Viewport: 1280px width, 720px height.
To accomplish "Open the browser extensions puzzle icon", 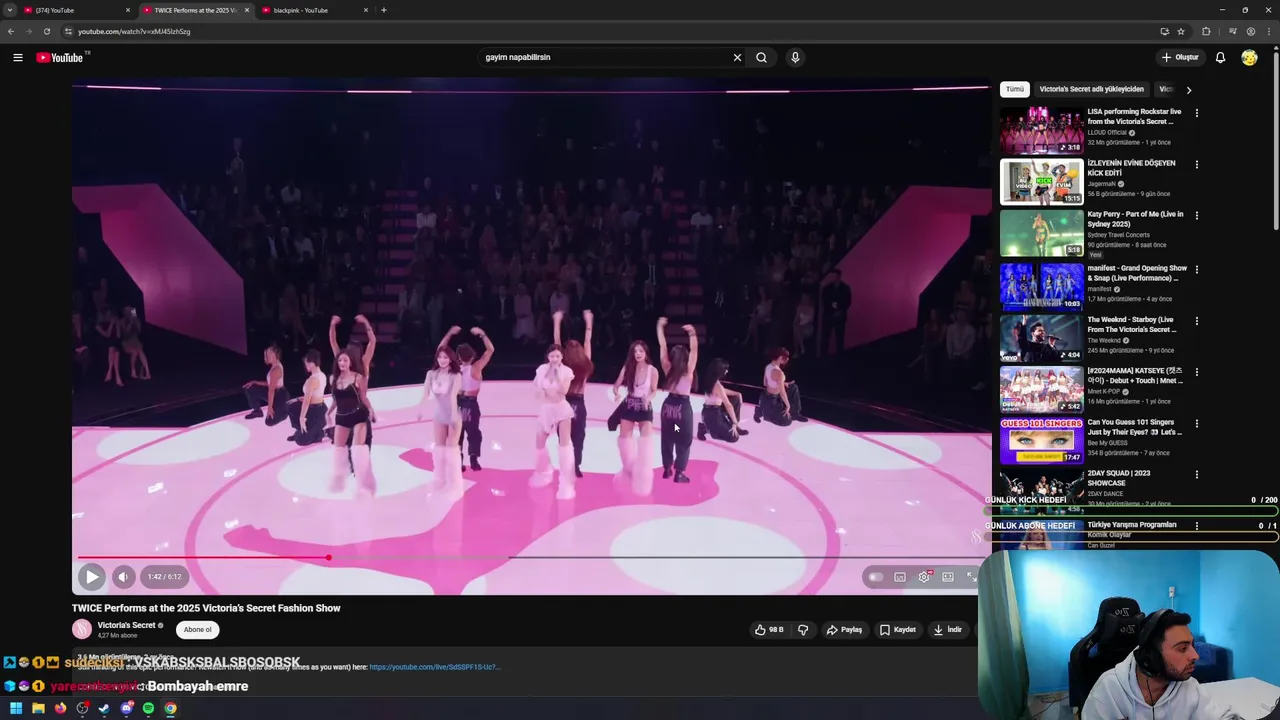I will (1206, 31).
